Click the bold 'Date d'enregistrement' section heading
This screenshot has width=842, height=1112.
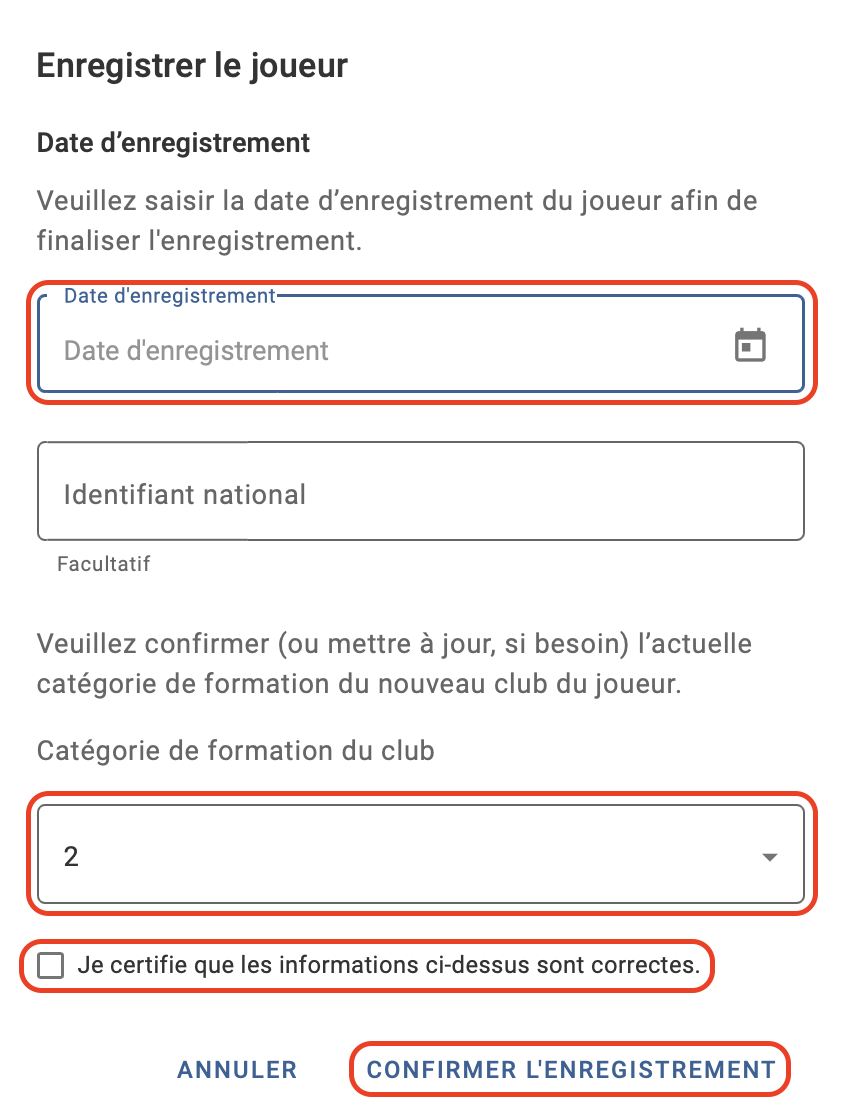[174, 143]
